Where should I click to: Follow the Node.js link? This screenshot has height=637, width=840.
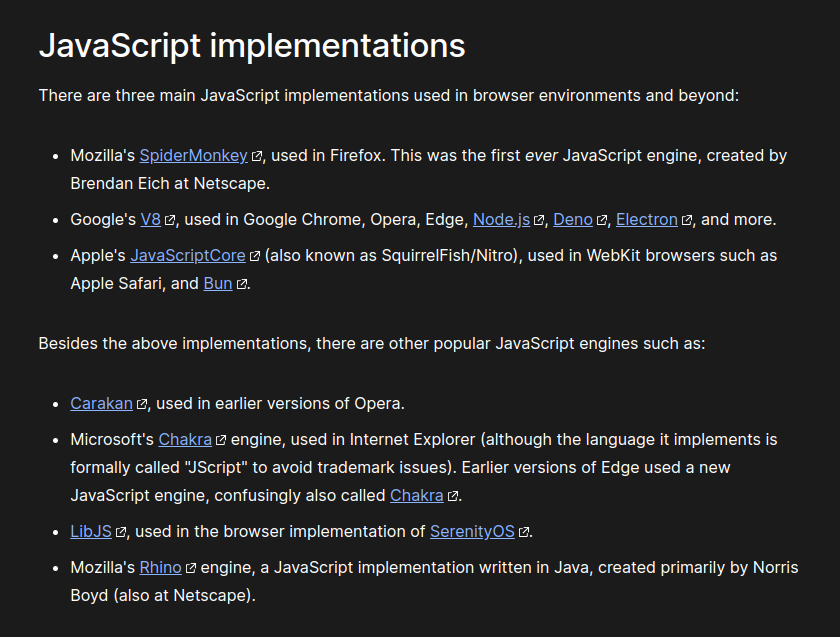click(x=501, y=220)
